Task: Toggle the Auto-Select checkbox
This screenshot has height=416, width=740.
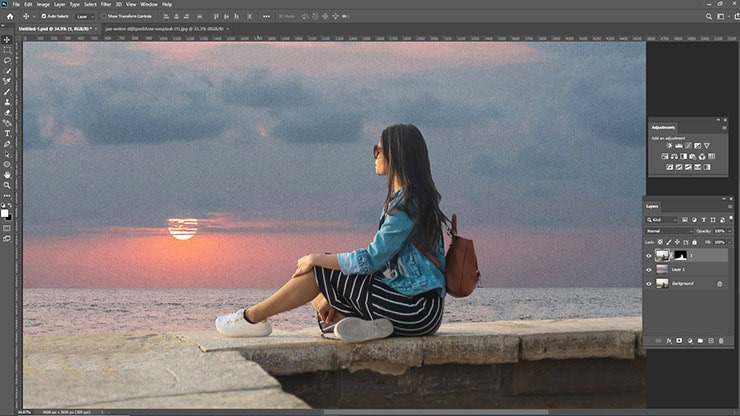Action: point(44,16)
